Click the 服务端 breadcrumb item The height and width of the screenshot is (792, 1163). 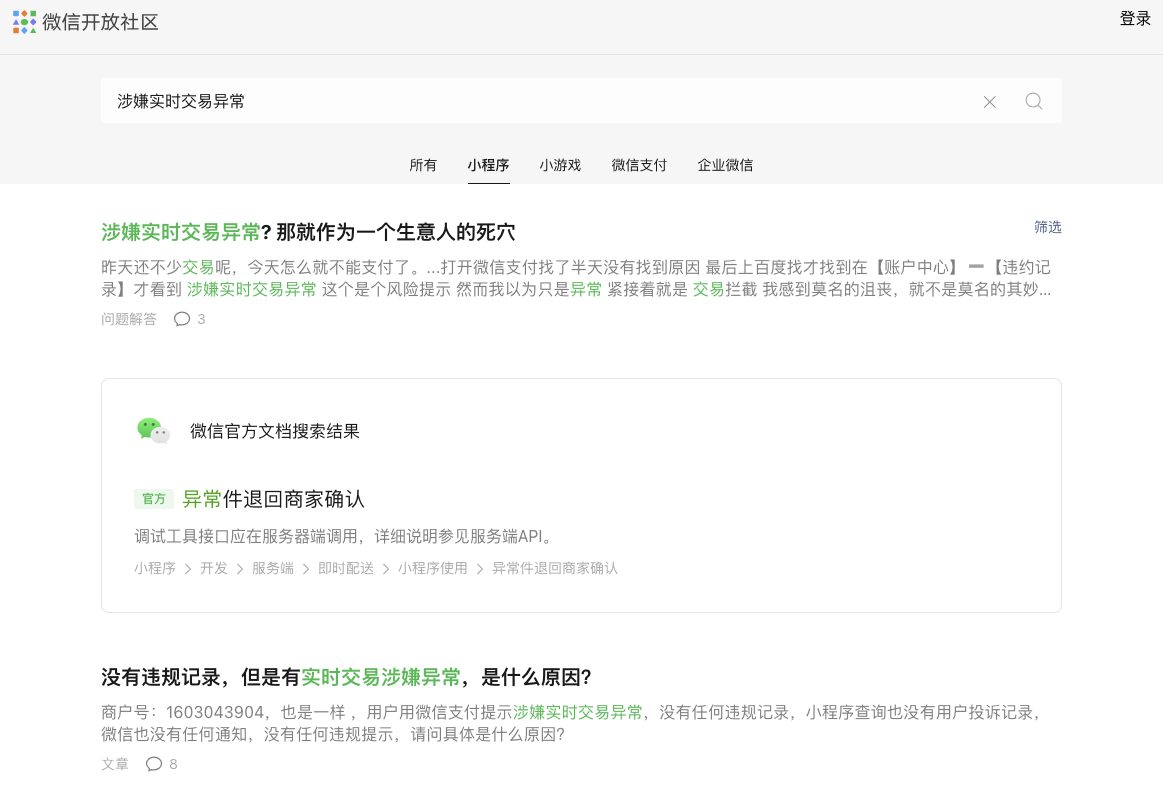click(273, 568)
